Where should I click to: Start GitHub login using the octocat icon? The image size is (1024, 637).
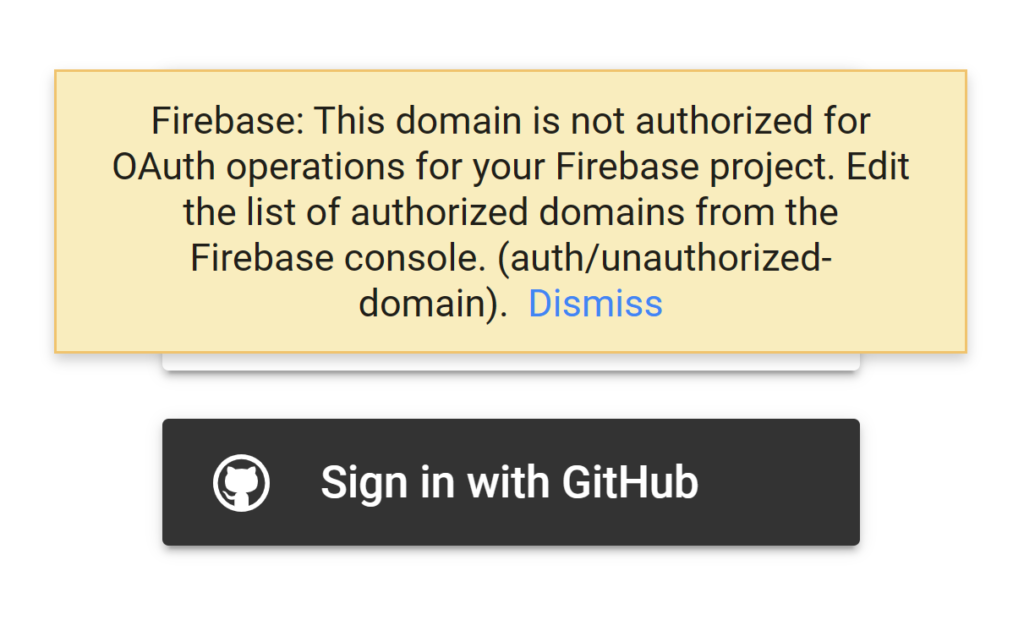(241, 483)
